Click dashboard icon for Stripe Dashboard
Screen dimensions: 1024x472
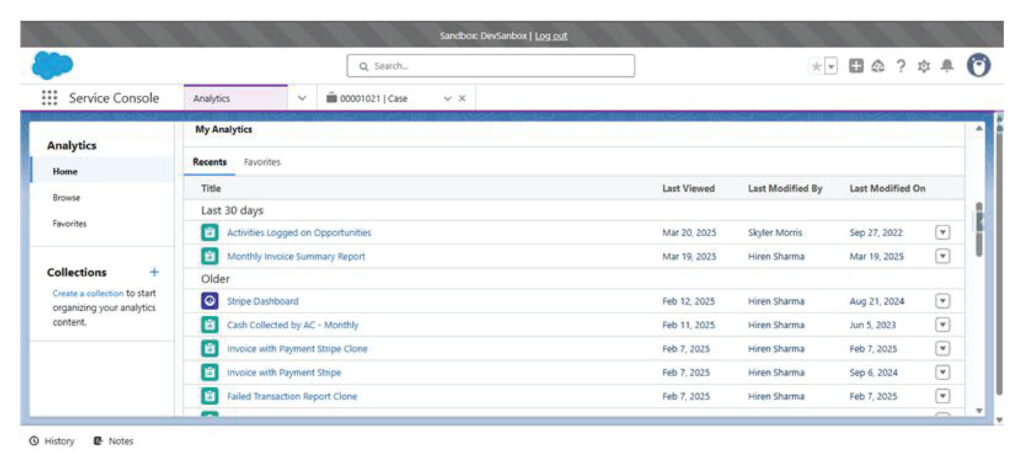click(210, 302)
